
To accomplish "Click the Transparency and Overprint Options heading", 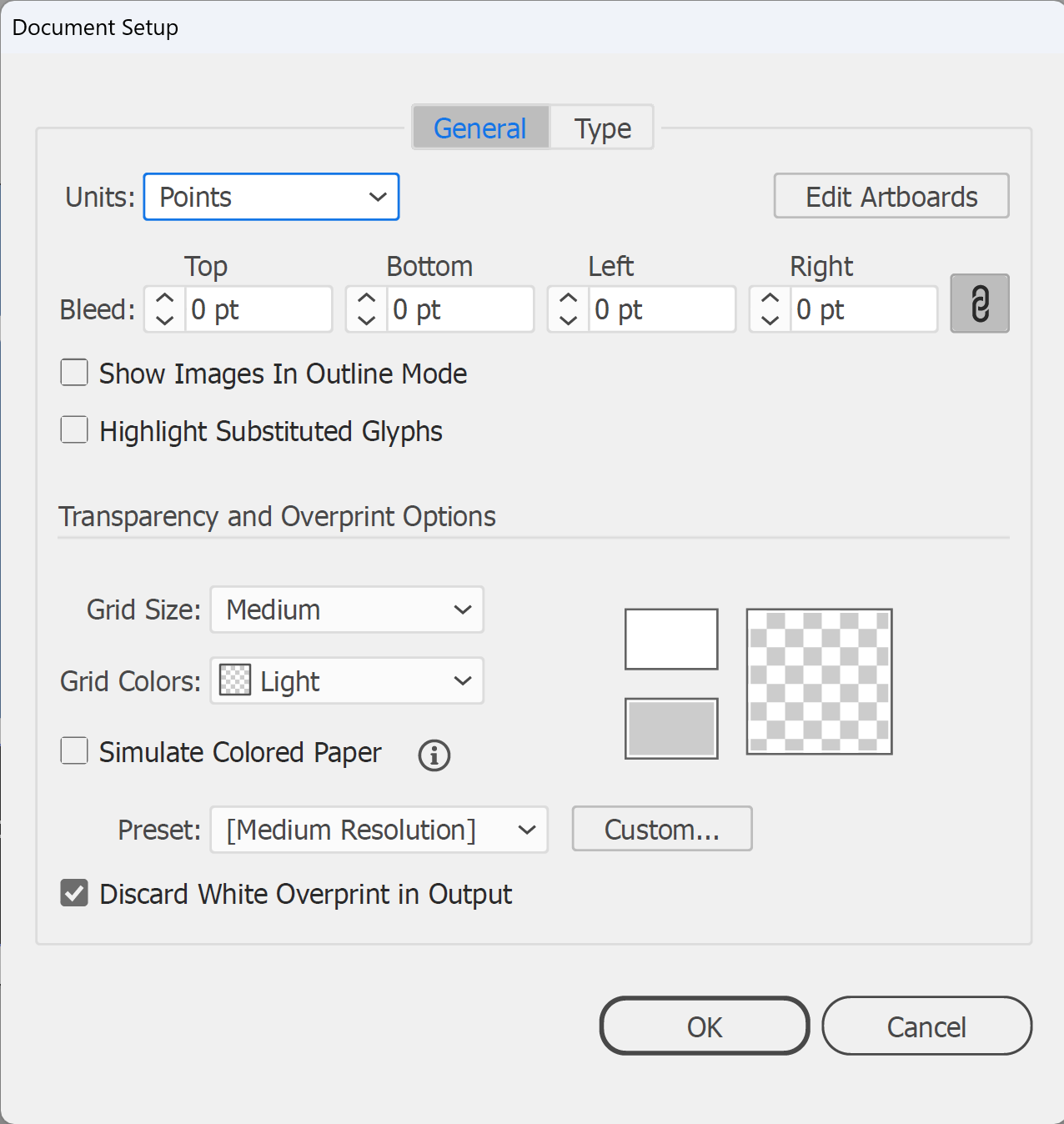I will [x=277, y=516].
